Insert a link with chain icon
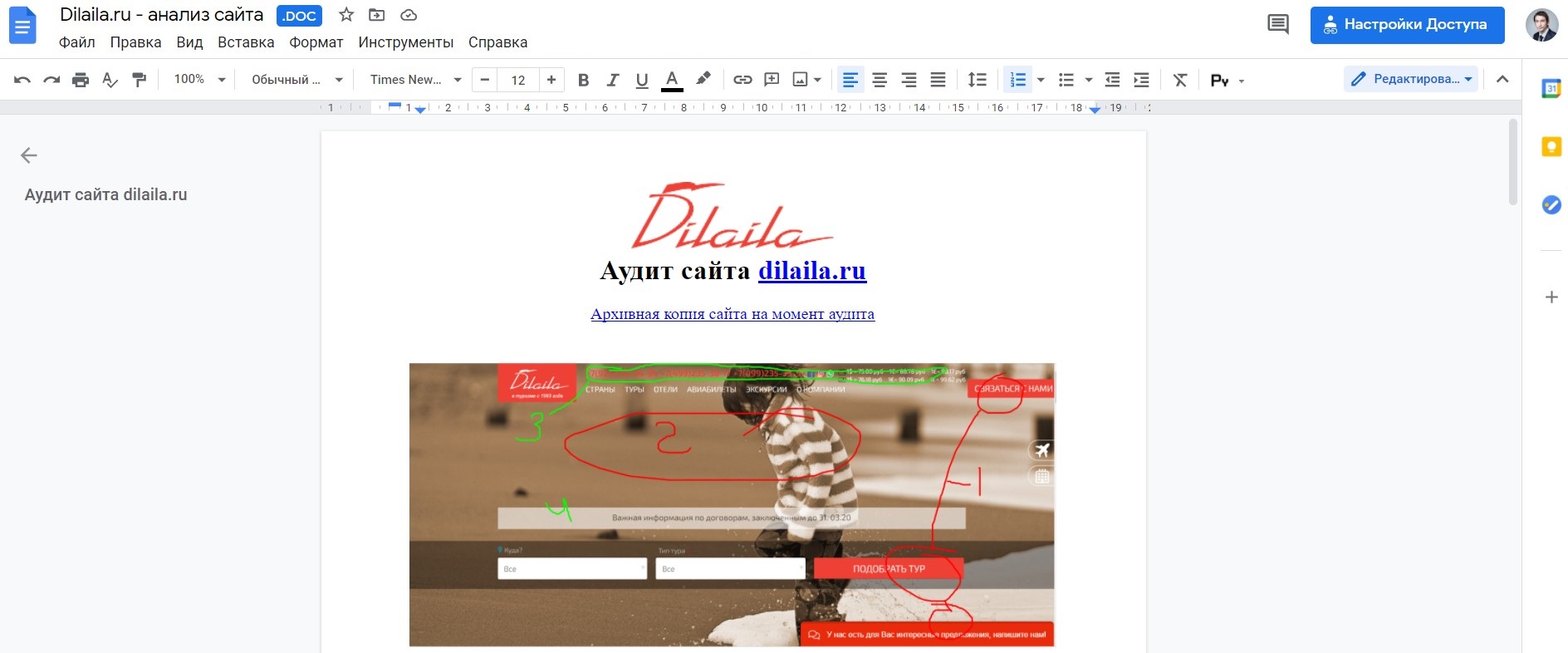 coord(742,80)
